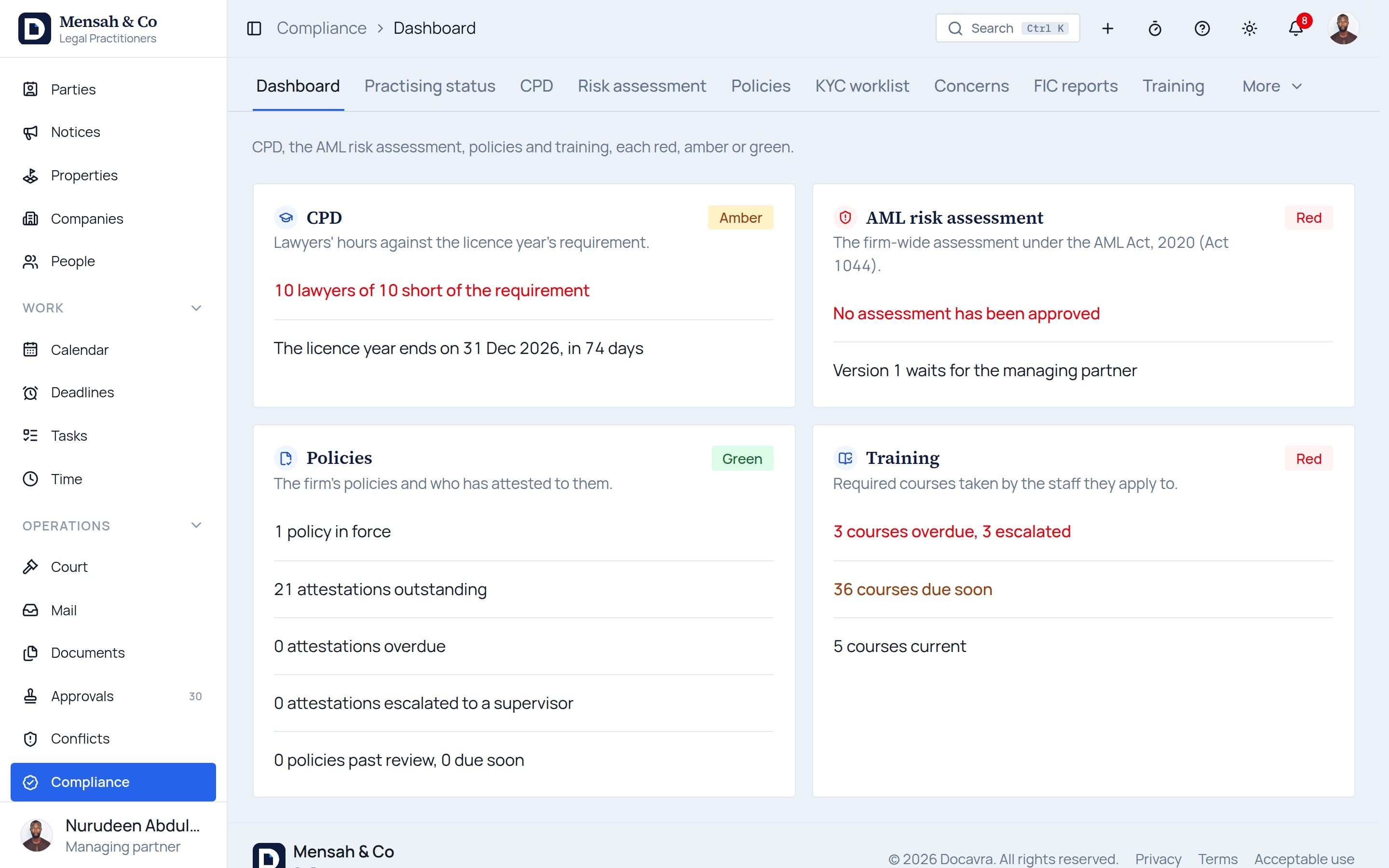This screenshot has width=1389, height=868.
Task: Collapse the OPERATIONS section chevron
Action: pos(196,526)
